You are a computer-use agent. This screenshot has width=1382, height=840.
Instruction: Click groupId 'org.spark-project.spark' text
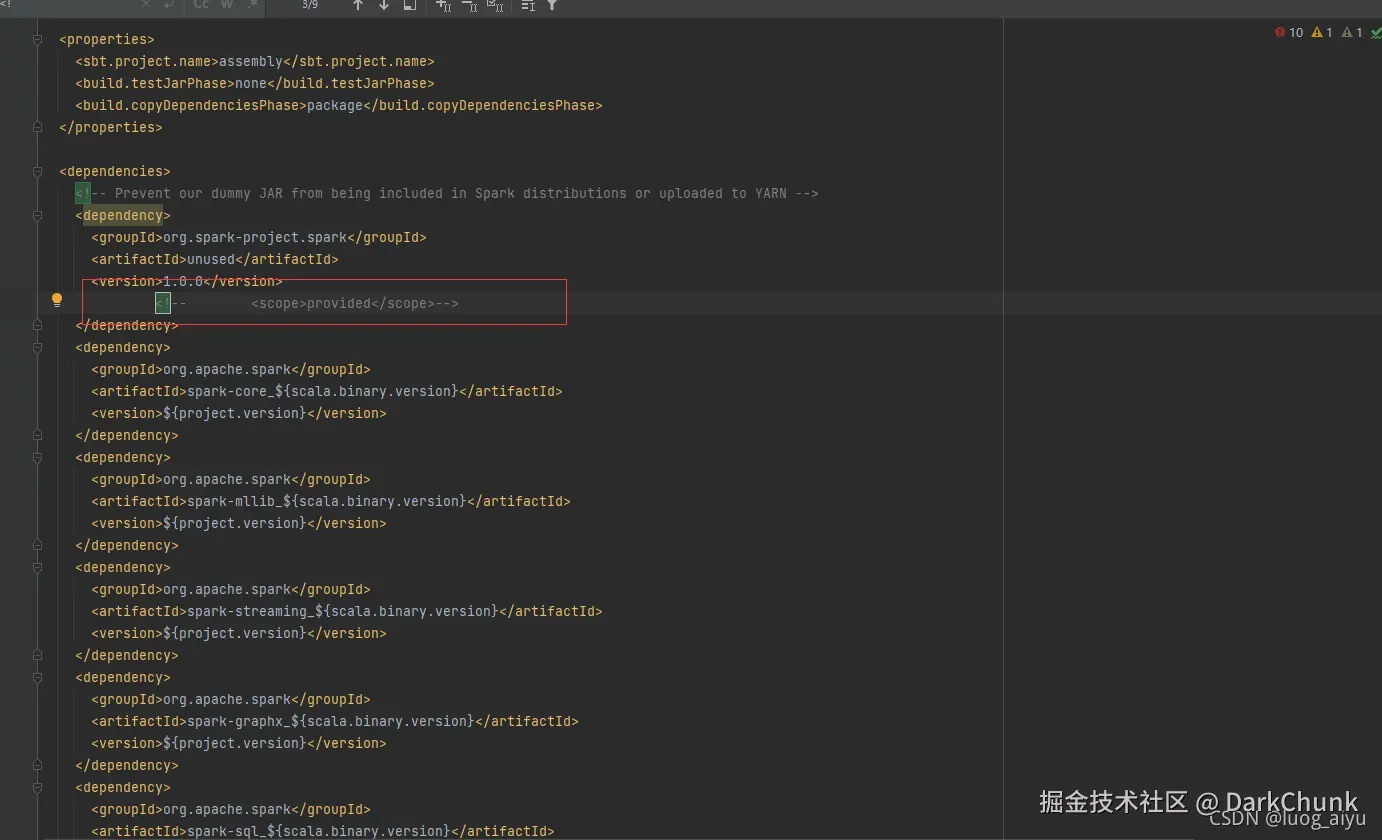[255, 237]
